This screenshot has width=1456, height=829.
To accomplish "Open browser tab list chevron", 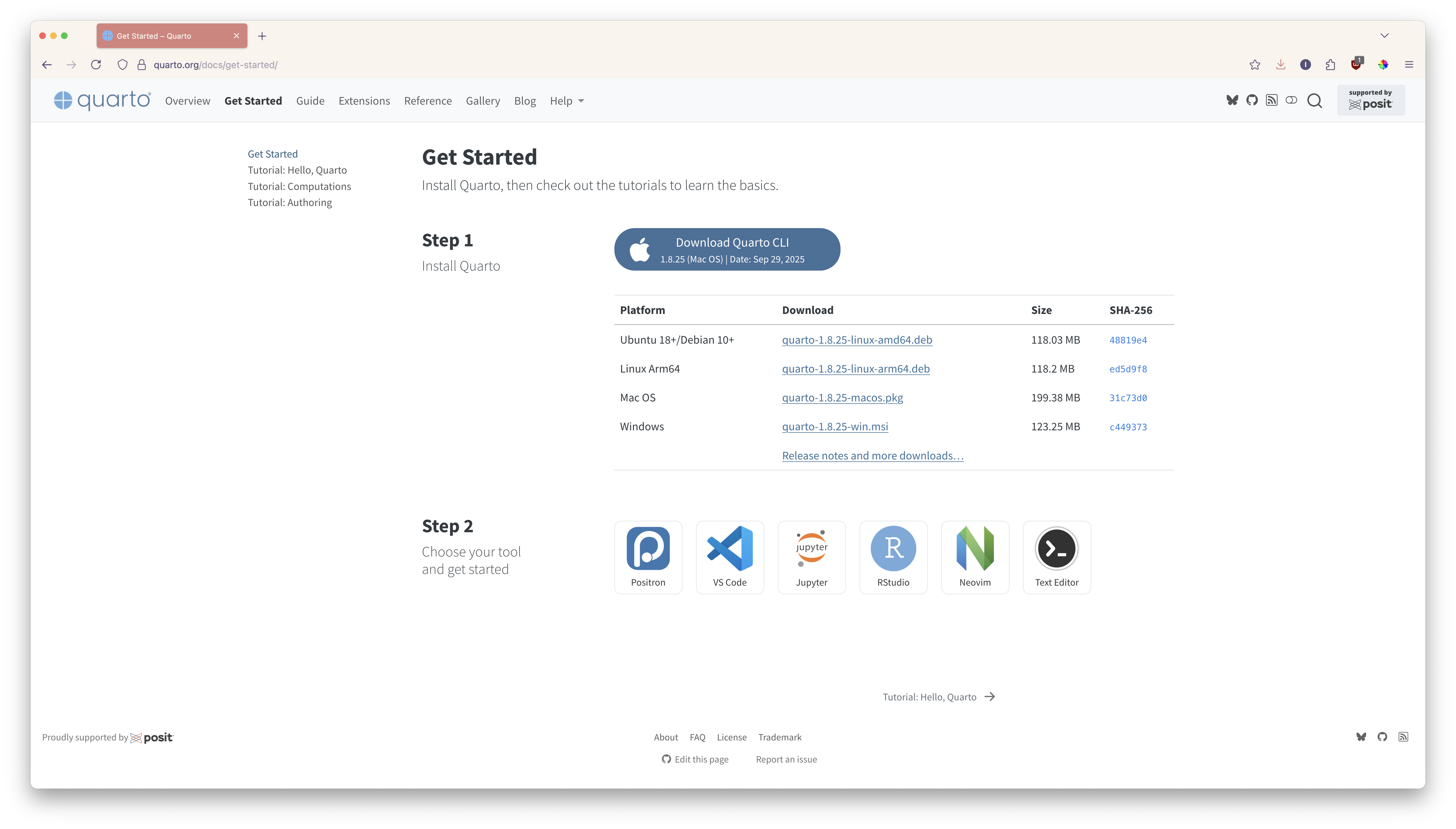I will (x=1384, y=35).
